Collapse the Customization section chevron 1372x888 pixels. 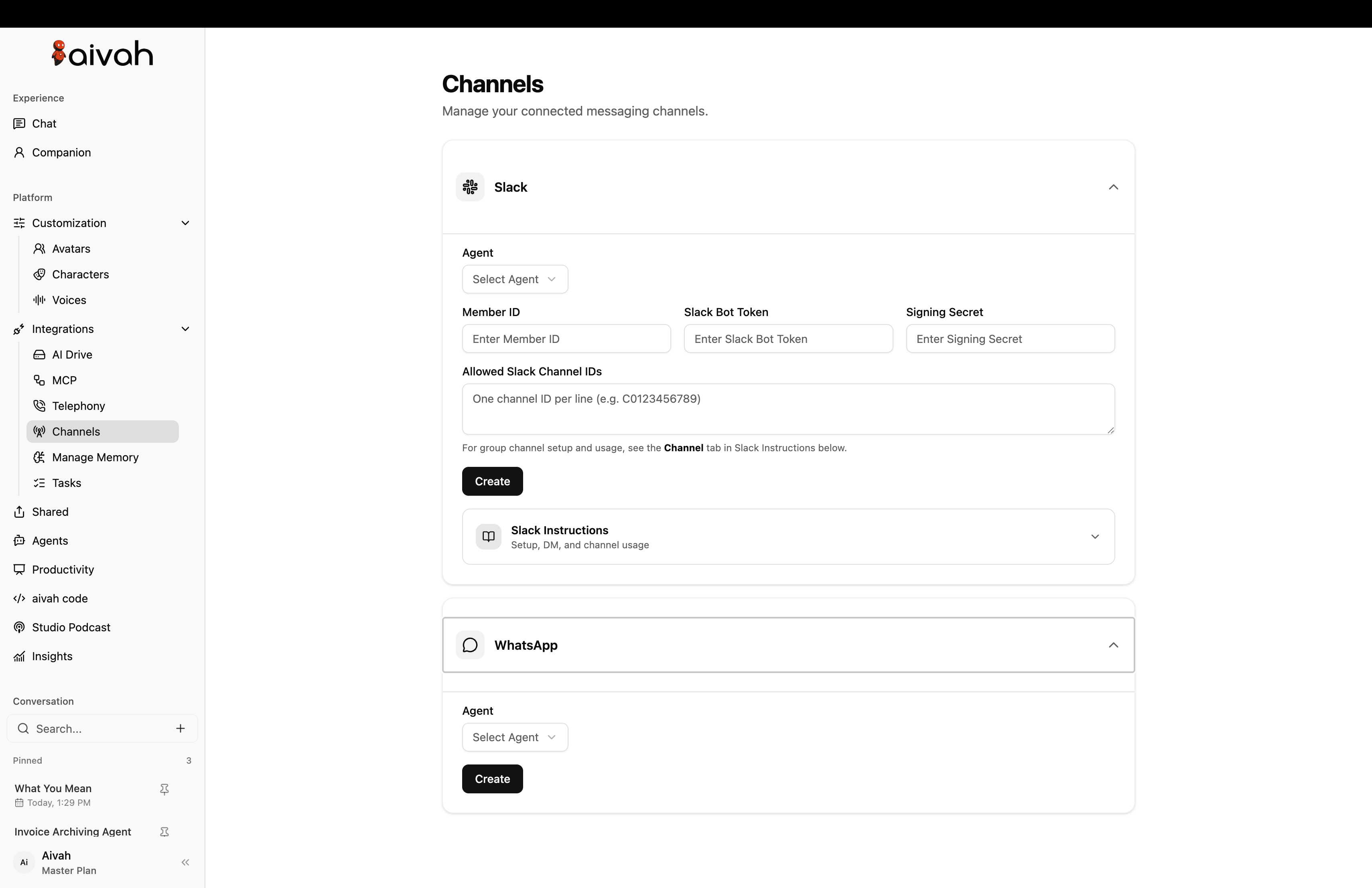tap(185, 223)
